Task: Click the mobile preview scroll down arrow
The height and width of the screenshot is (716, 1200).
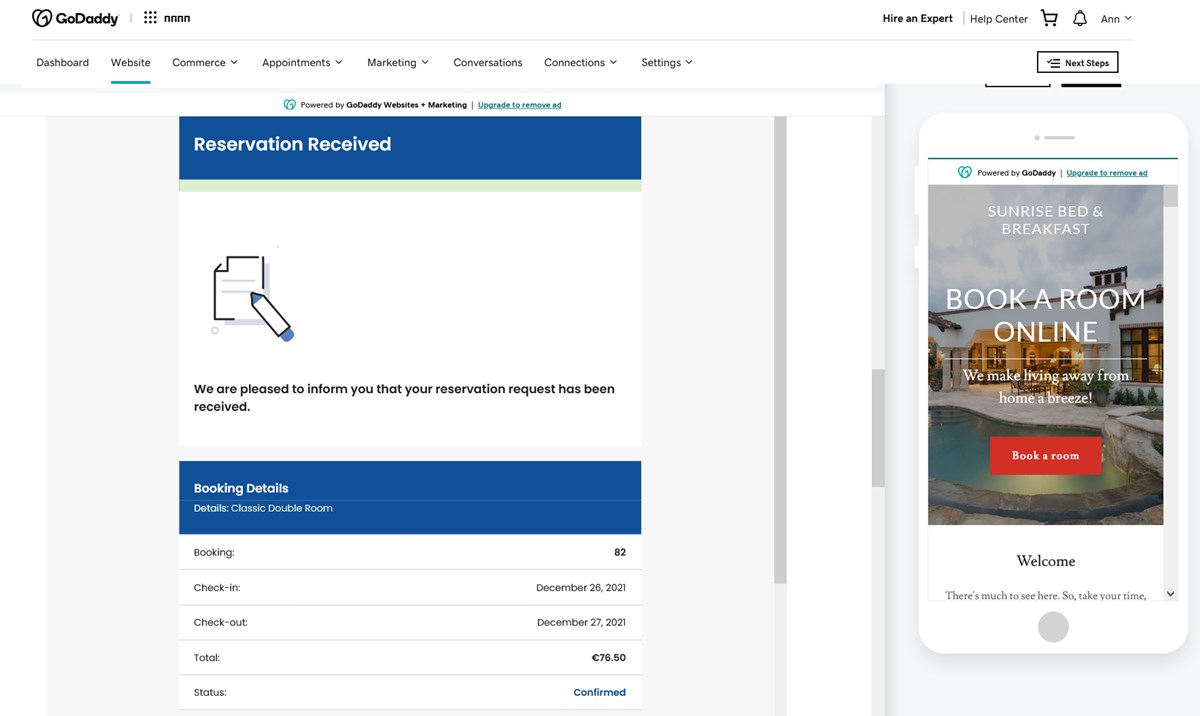Action: (x=1171, y=594)
